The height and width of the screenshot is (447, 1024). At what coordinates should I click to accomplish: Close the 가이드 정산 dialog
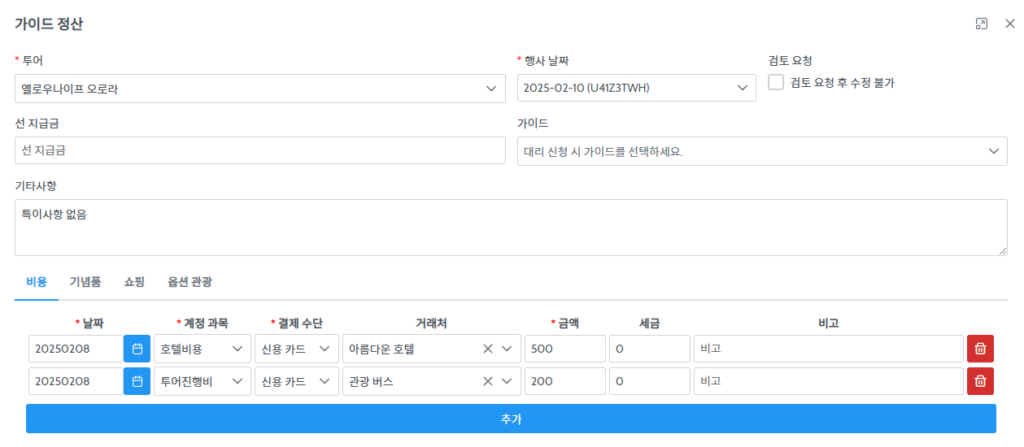click(1010, 24)
